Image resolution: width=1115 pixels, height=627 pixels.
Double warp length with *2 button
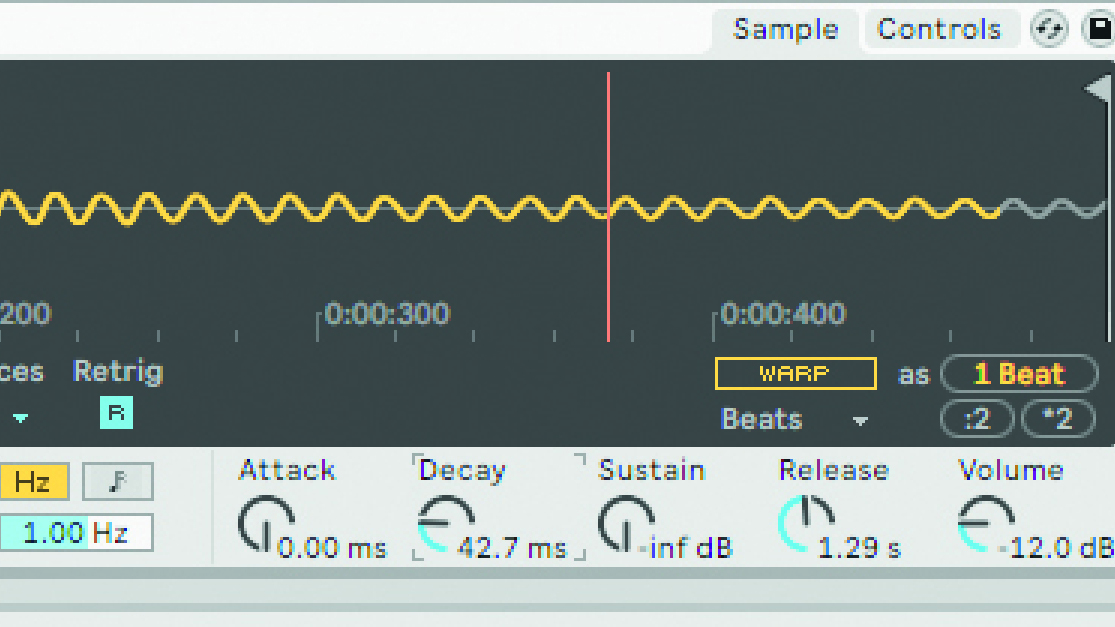pyautogui.click(x=1058, y=419)
